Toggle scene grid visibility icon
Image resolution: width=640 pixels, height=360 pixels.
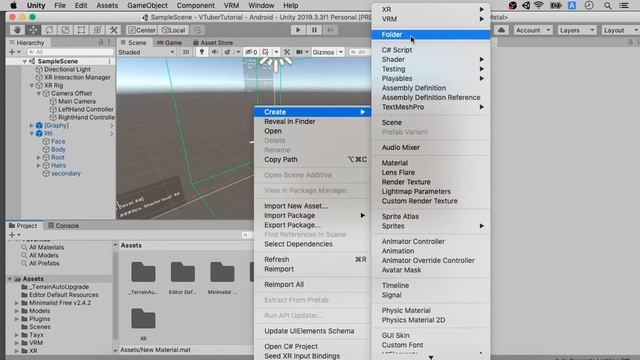tap(265, 52)
